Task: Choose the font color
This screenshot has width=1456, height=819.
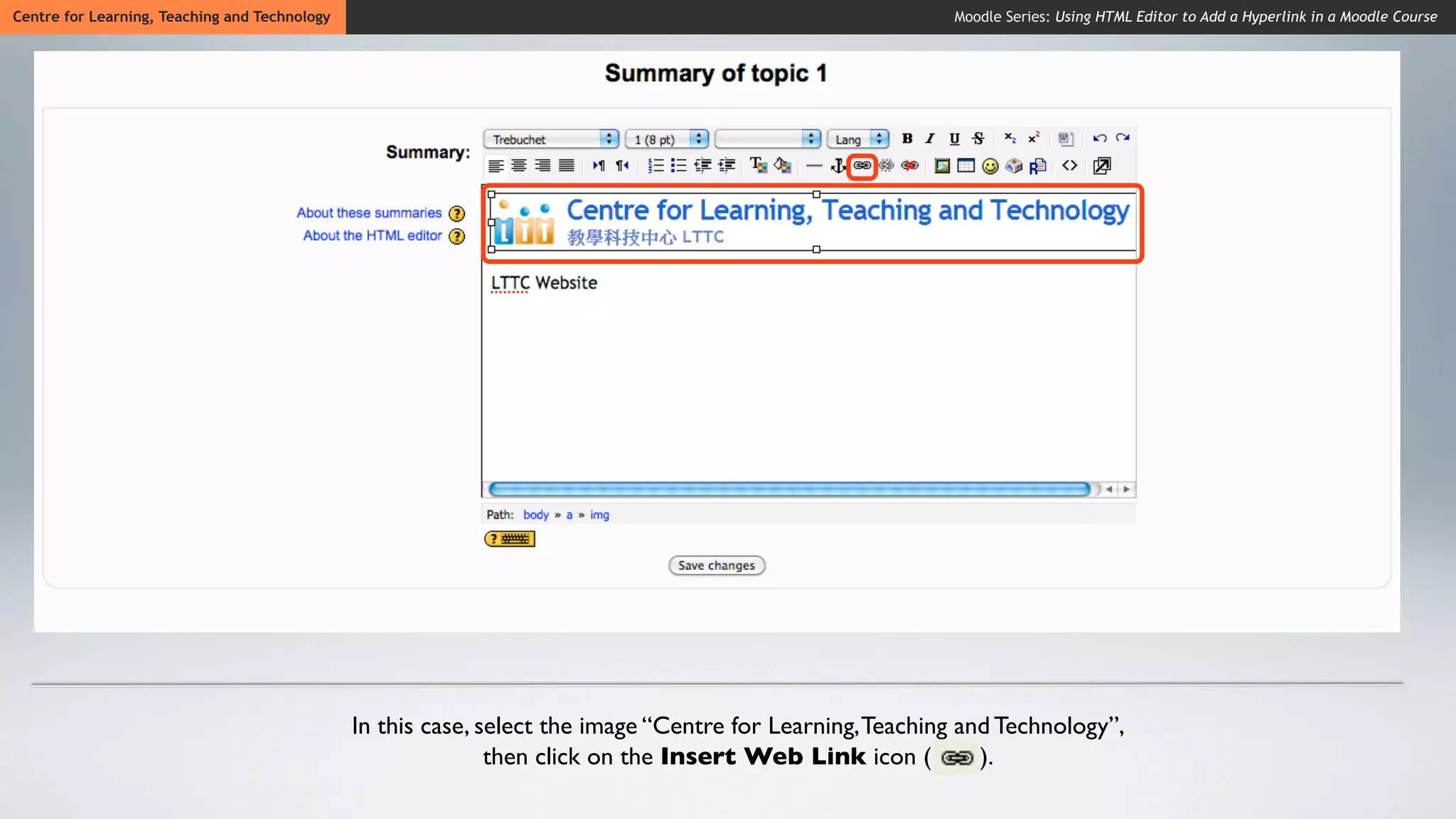Action: coord(759,166)
